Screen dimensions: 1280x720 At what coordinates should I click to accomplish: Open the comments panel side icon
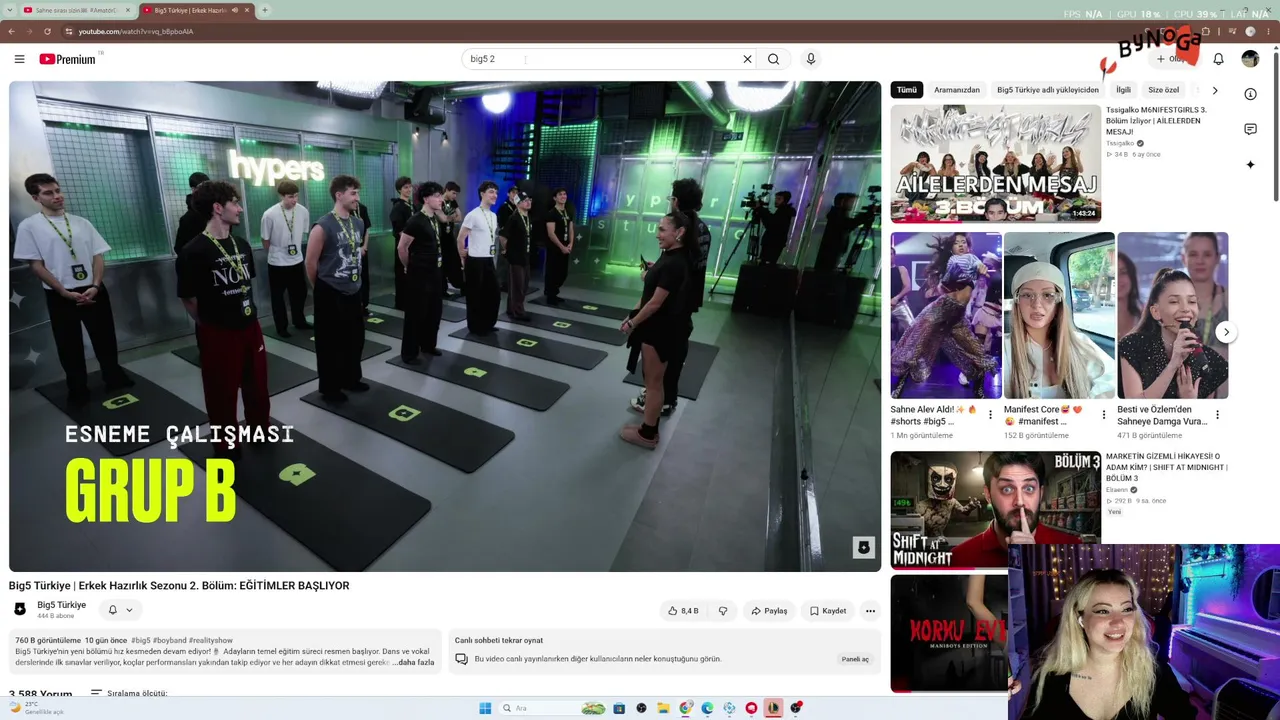point(1250,130)
